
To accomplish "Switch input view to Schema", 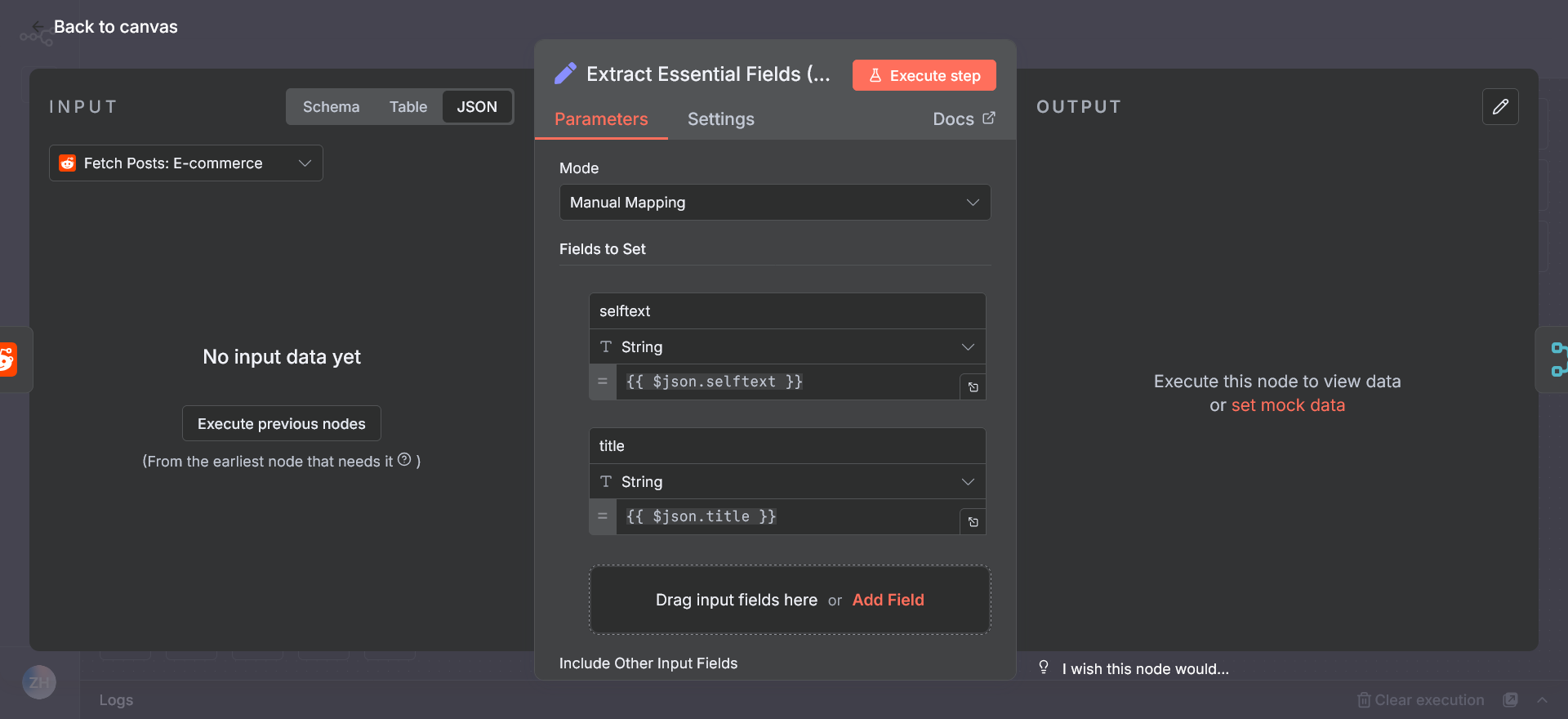I will click(331, 107).
